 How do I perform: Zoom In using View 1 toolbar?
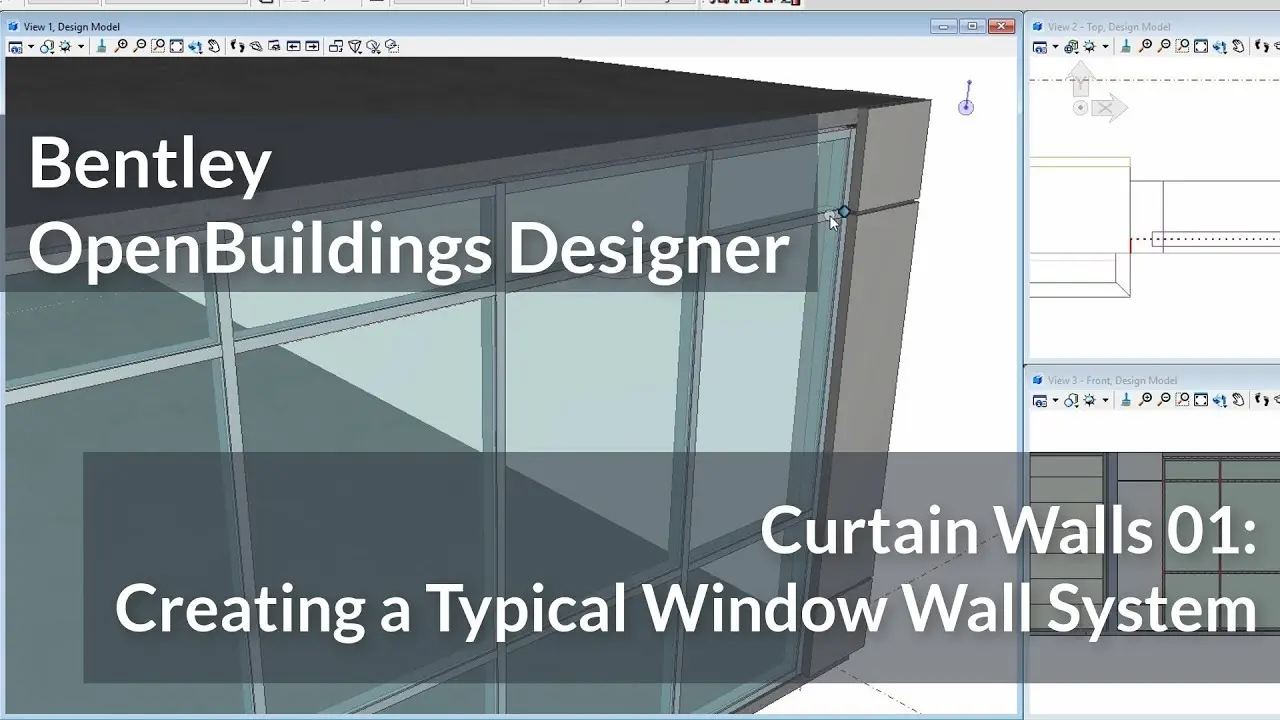pos(121,46)
